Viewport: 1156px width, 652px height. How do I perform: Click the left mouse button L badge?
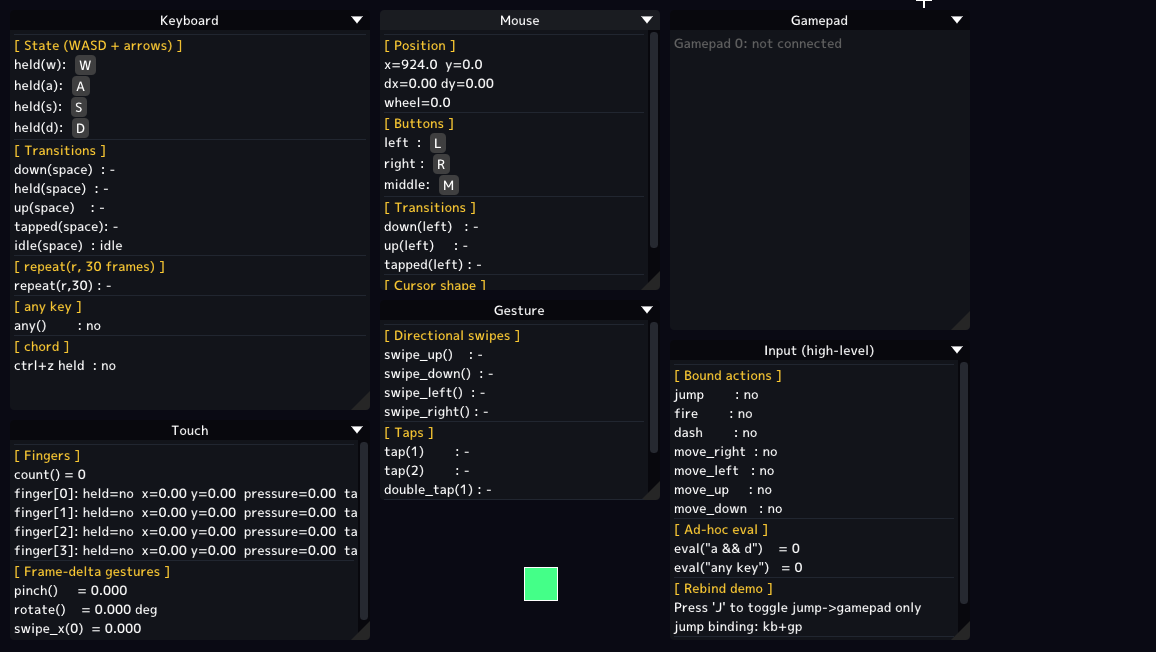[437, 143]
